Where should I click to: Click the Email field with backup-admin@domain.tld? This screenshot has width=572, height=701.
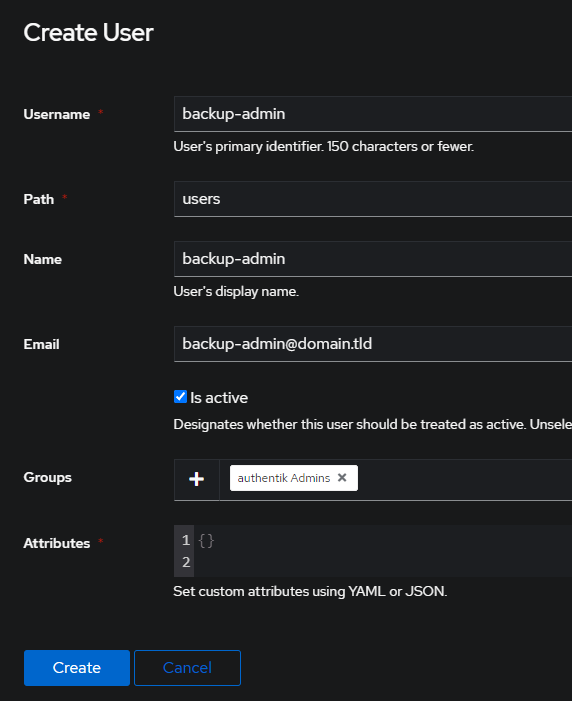[373, 344]
